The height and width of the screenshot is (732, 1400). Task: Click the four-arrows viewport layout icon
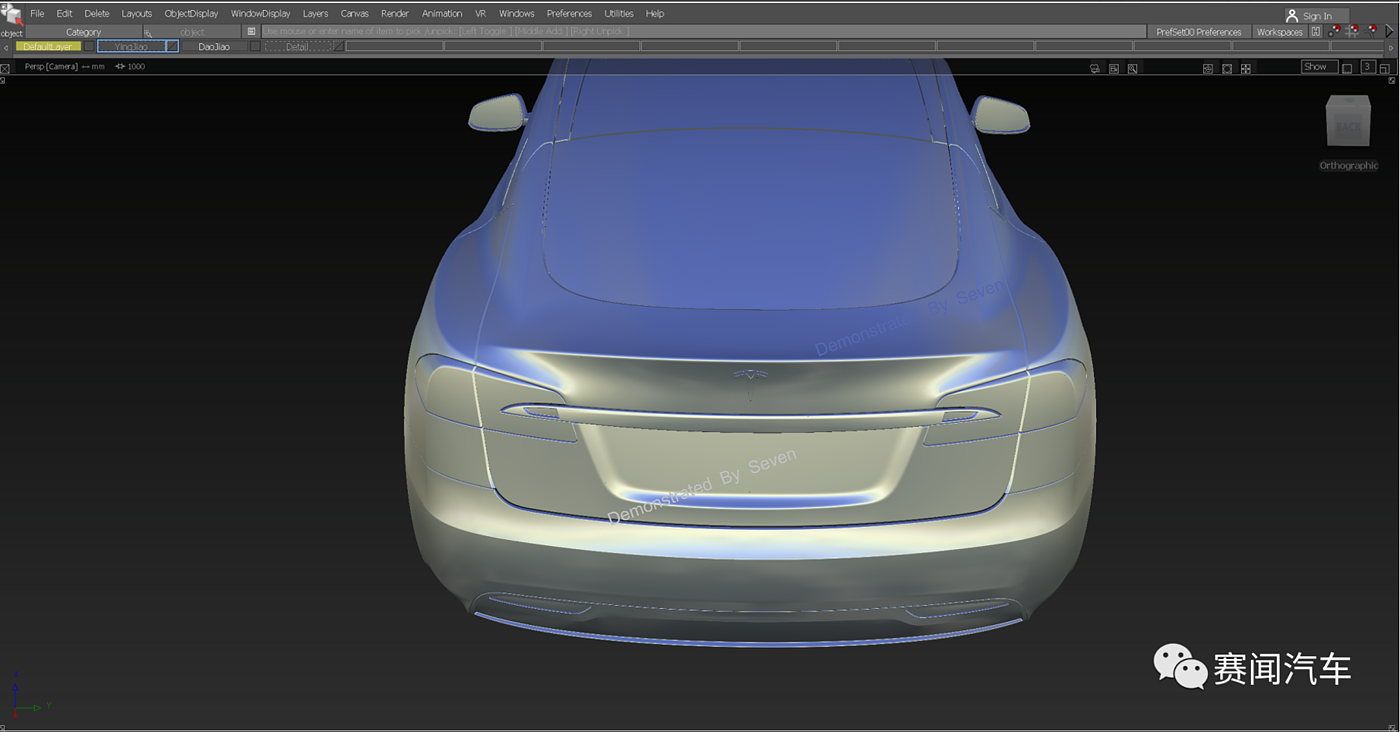coord(1245,68)
